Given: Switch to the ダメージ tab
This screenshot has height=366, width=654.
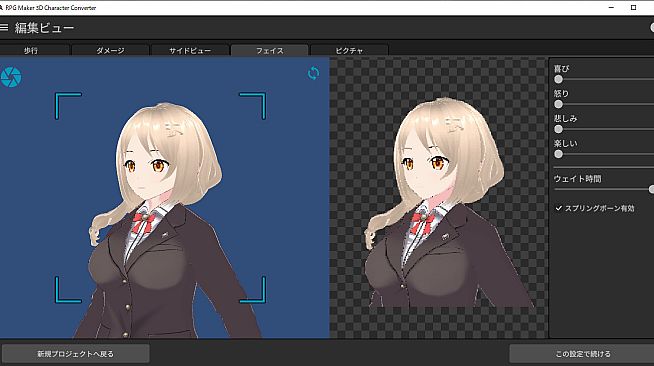Looking at the screenshot, I should 110,50.
